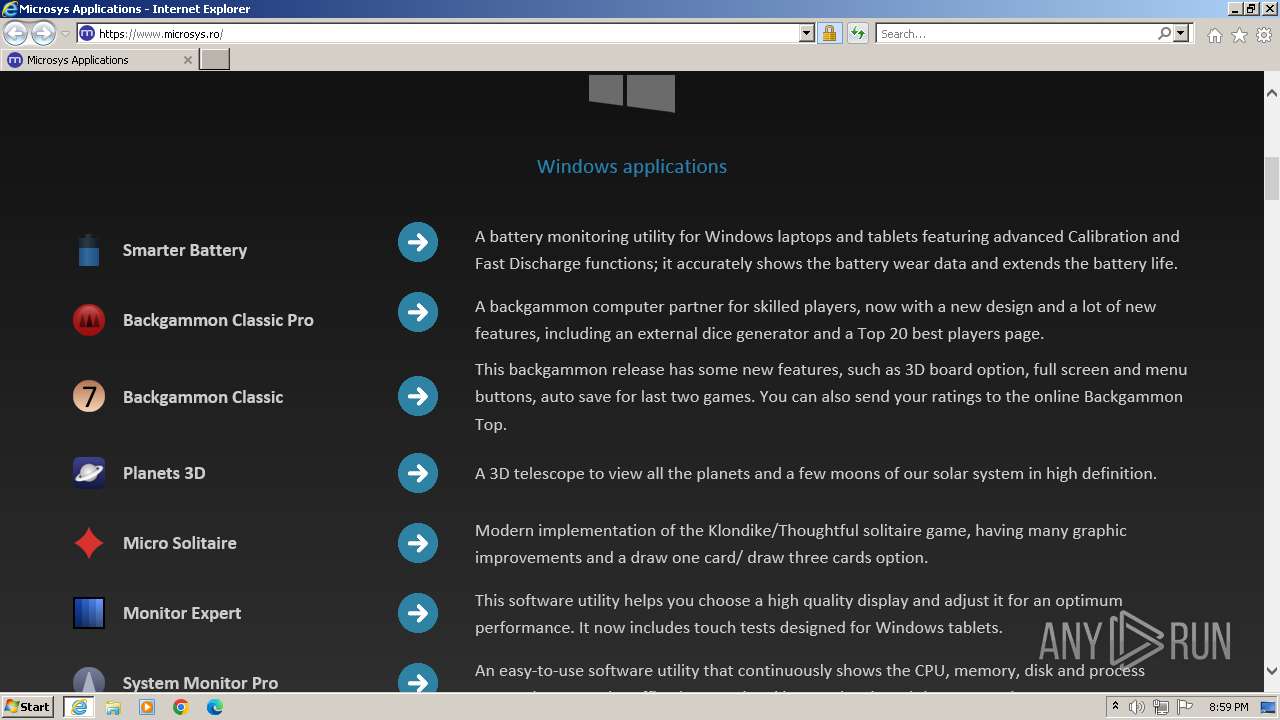Viewport: 1280px width, 720px height.
Task: Click the battery monitoring utility description
Action: pos(827,250)
